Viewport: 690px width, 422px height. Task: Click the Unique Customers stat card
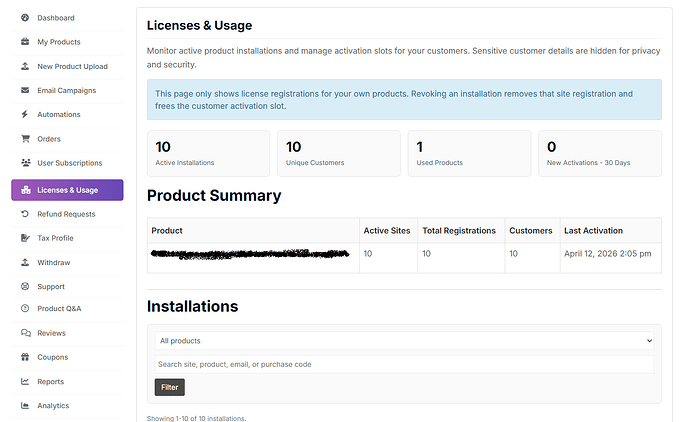pyautogui.click(x=339, y=153)
